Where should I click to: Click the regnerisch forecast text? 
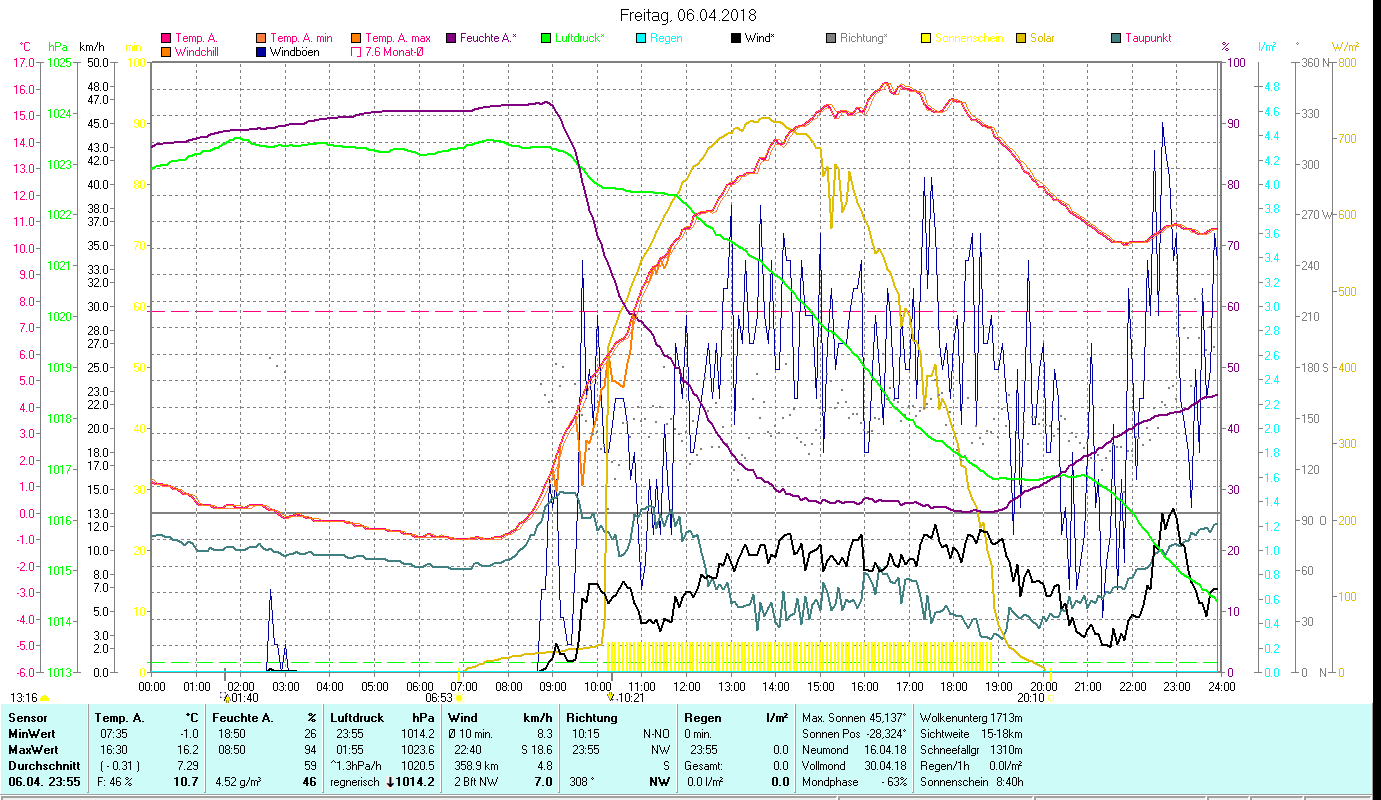tap(356, 782)
